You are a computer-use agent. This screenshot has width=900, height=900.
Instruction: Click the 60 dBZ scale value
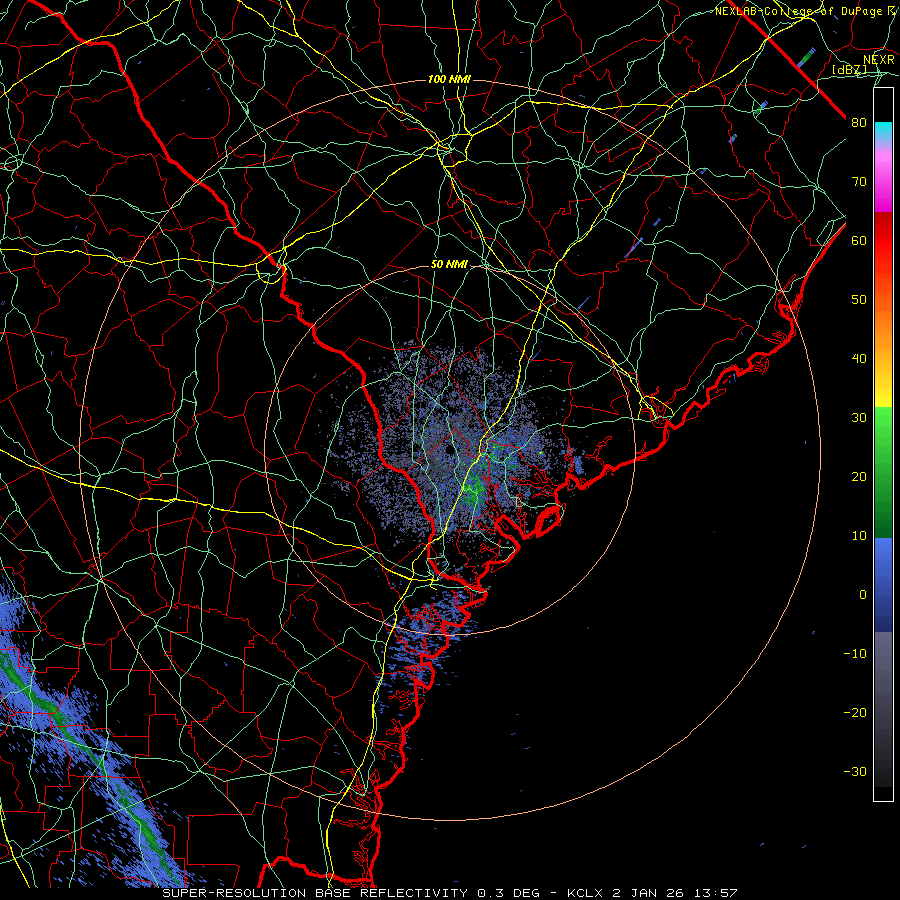coord(859,240)
